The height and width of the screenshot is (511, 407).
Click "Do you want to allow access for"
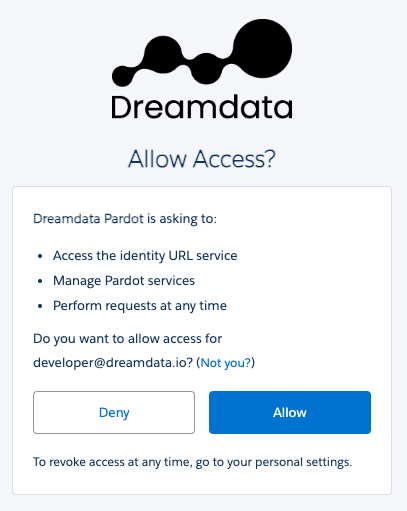coord(127,339)
